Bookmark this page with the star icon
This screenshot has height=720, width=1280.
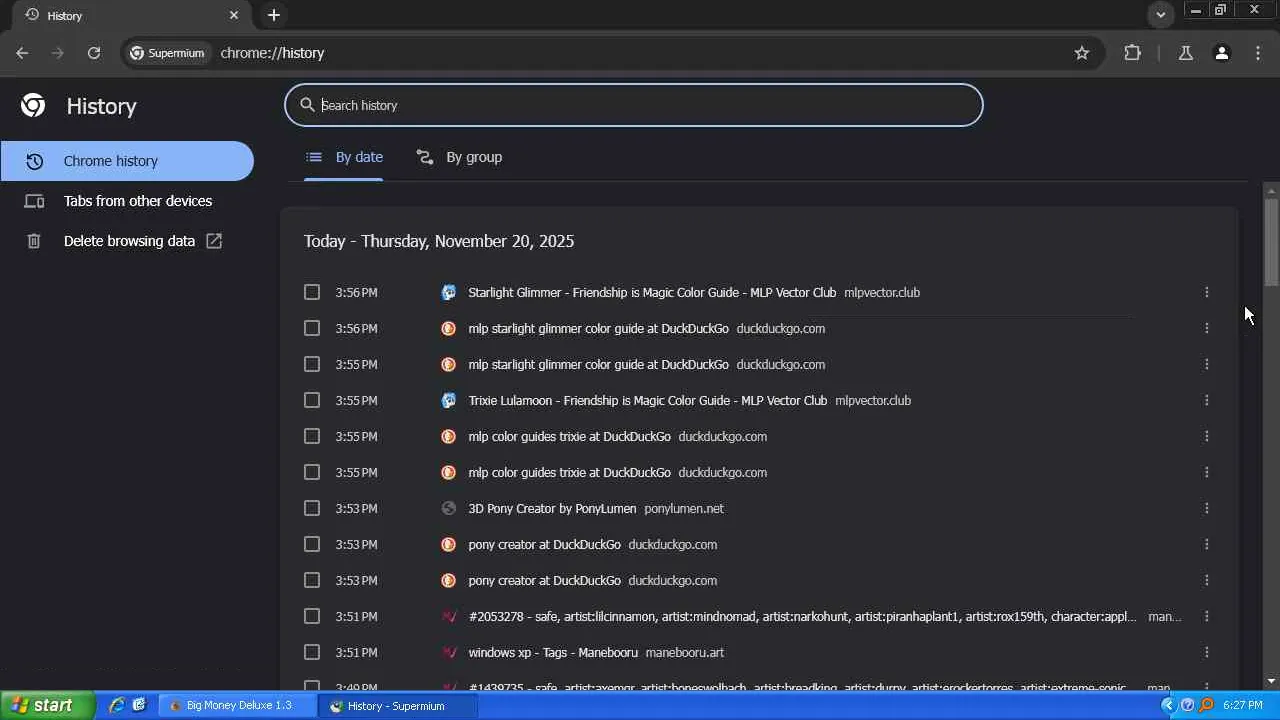(x=1082, y=53)
